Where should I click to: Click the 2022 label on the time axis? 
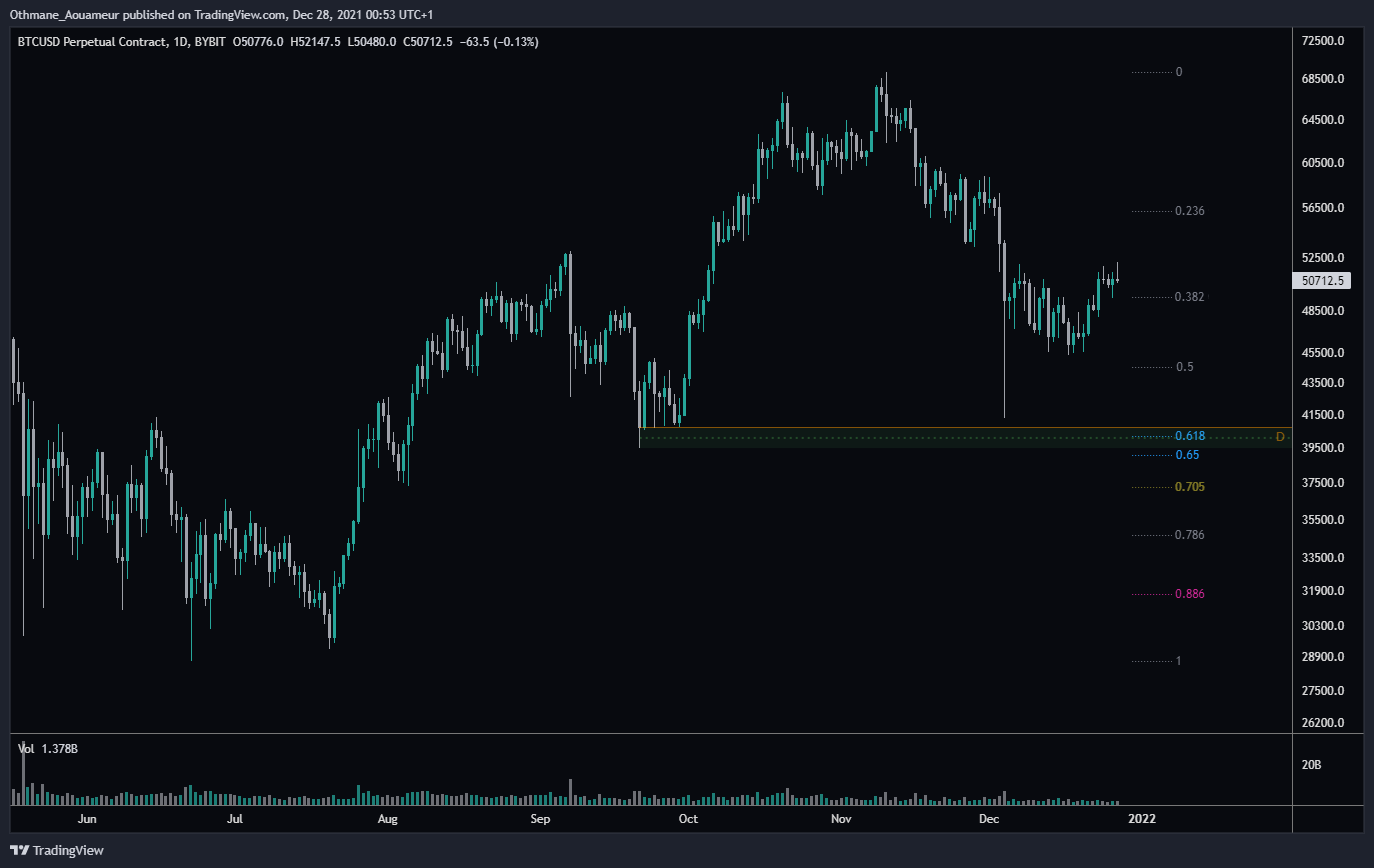(1142, 819)
